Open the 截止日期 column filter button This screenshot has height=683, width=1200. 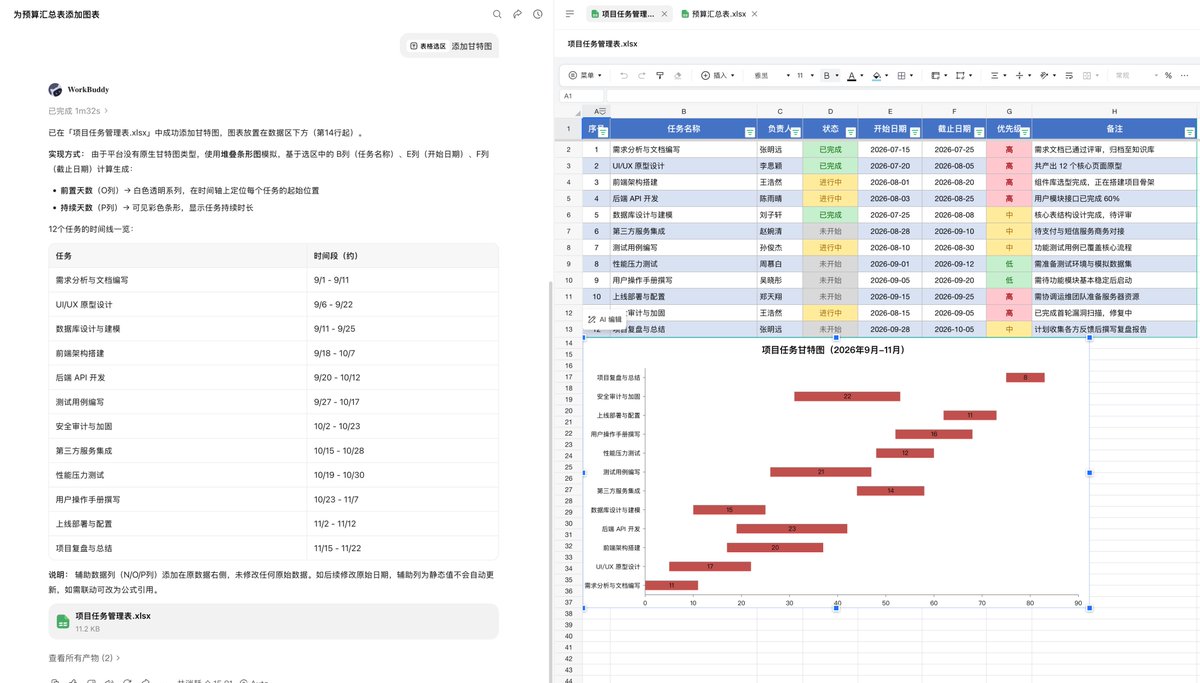click(x=979, y=132)
